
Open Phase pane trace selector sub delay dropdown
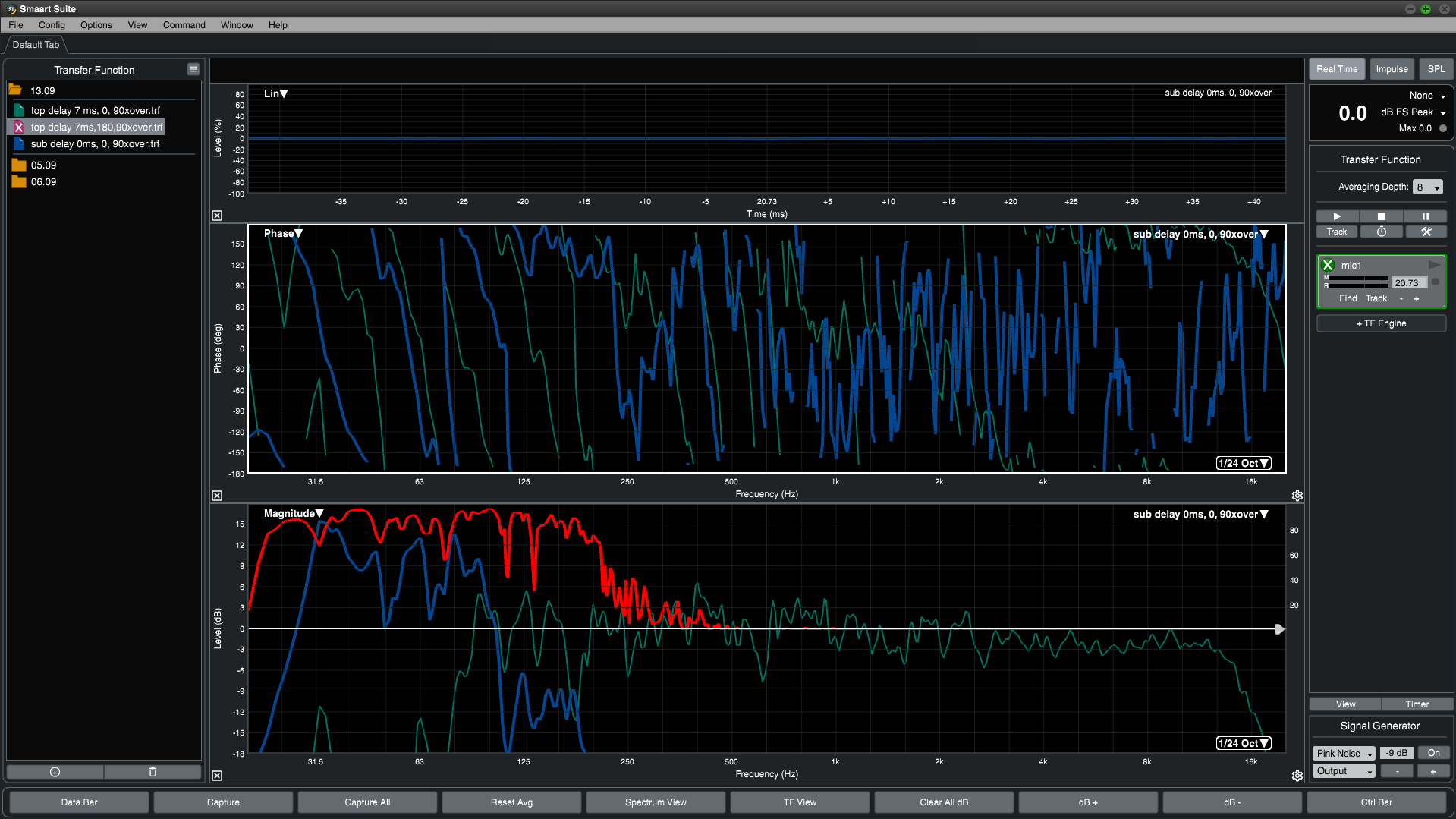[1201, 234]
